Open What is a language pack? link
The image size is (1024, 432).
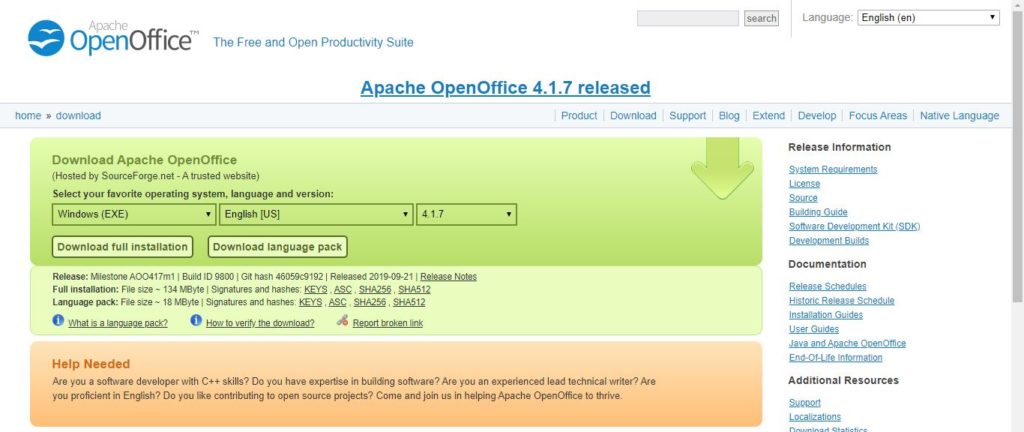118,323
